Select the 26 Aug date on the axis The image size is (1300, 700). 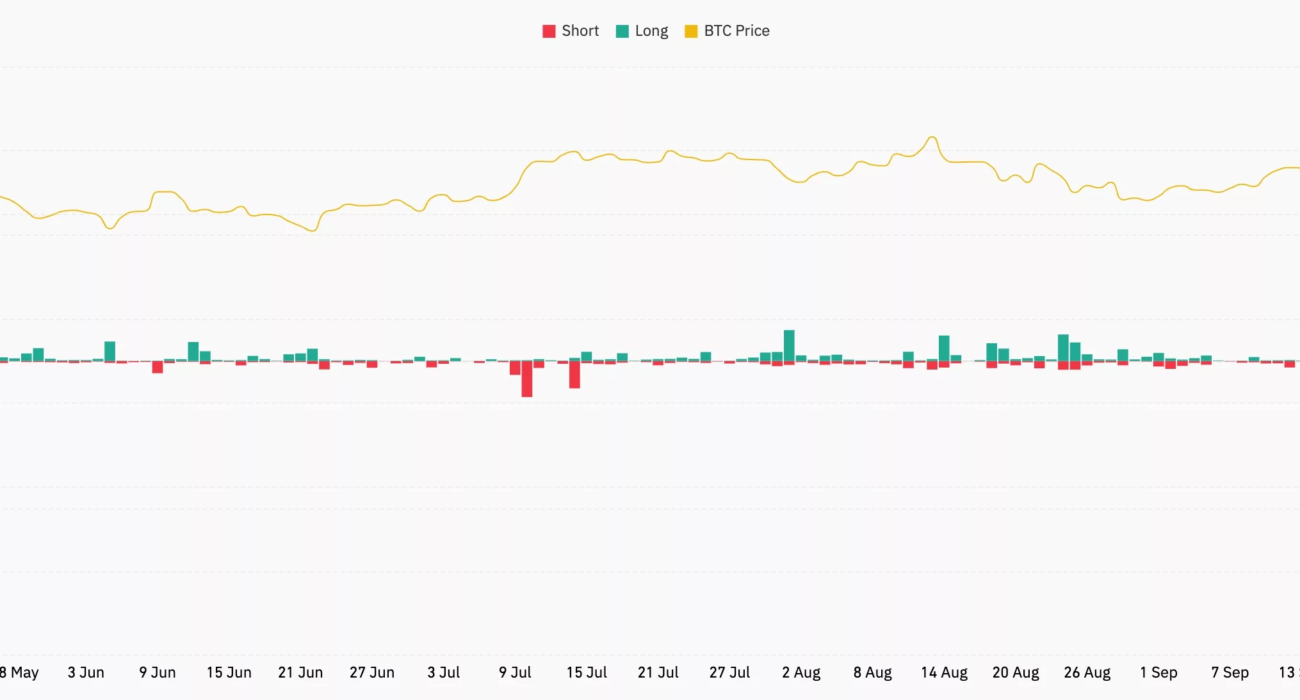coord(1087,673)
